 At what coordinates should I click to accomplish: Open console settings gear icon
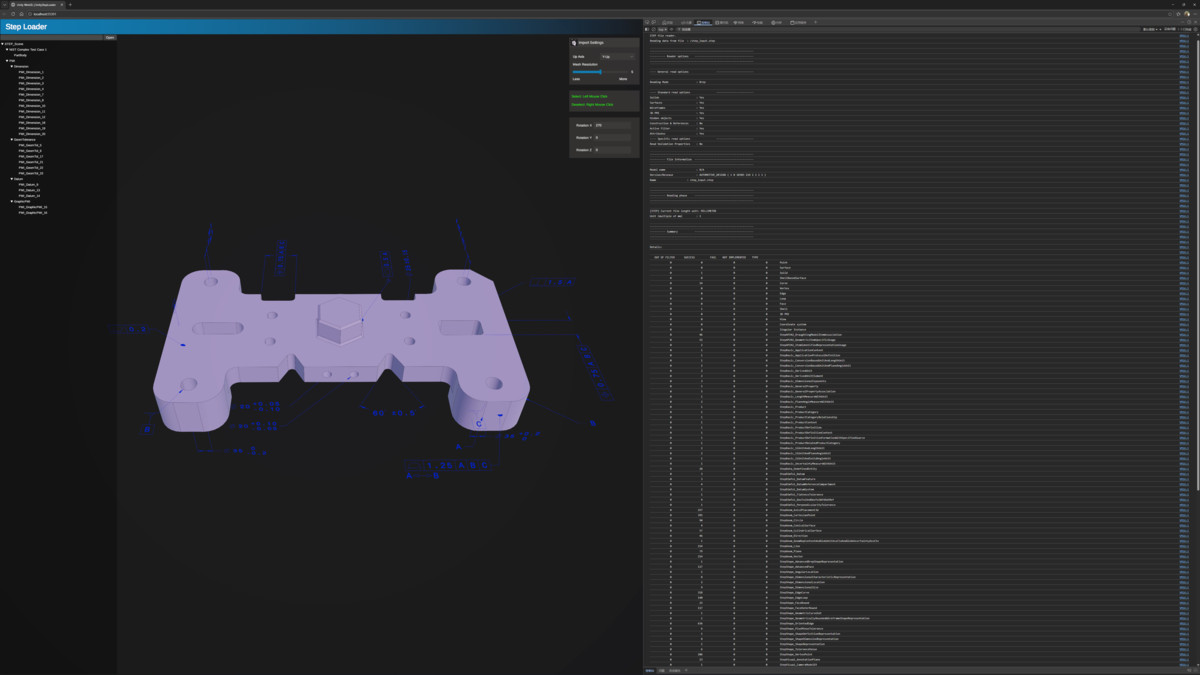(x=1194, y=30)
